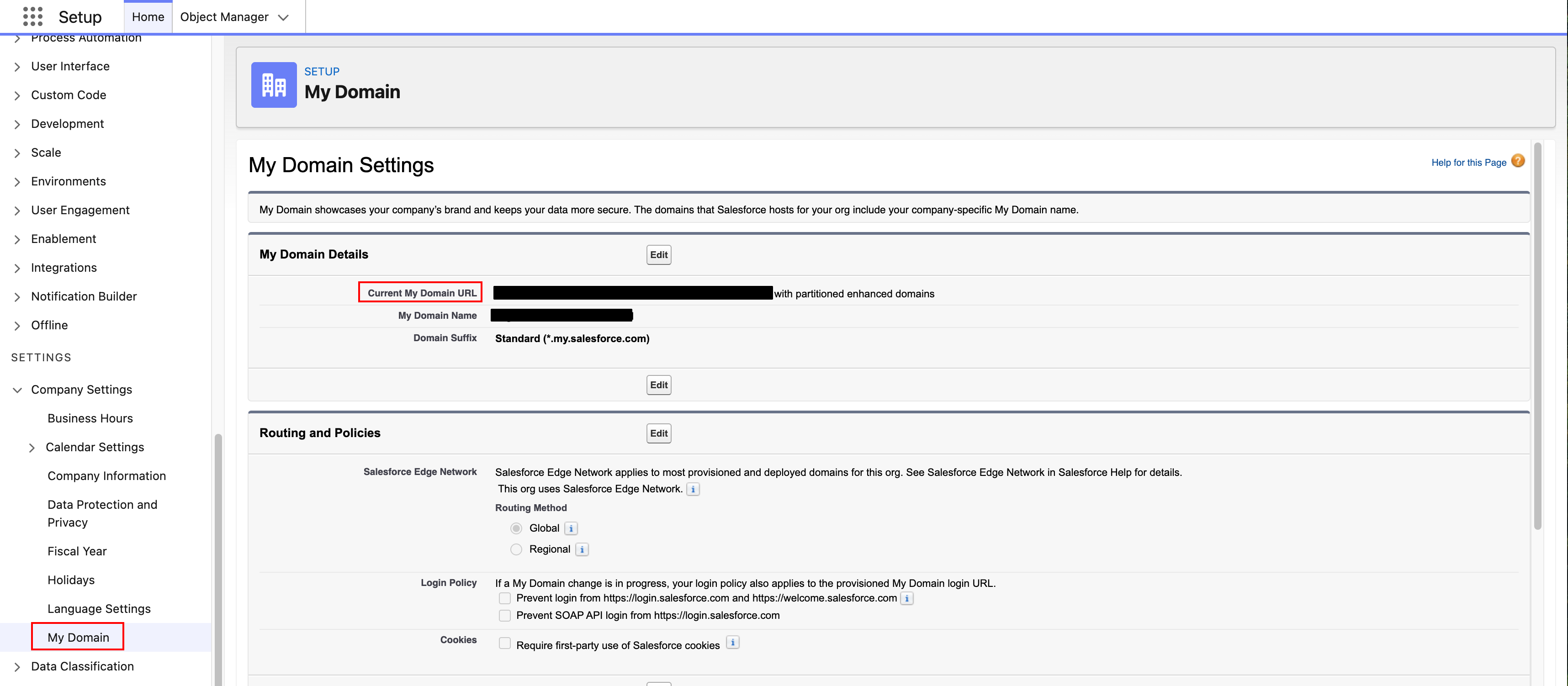
Task: Click the orange Help question mark icon
Action: (1518, 161)
